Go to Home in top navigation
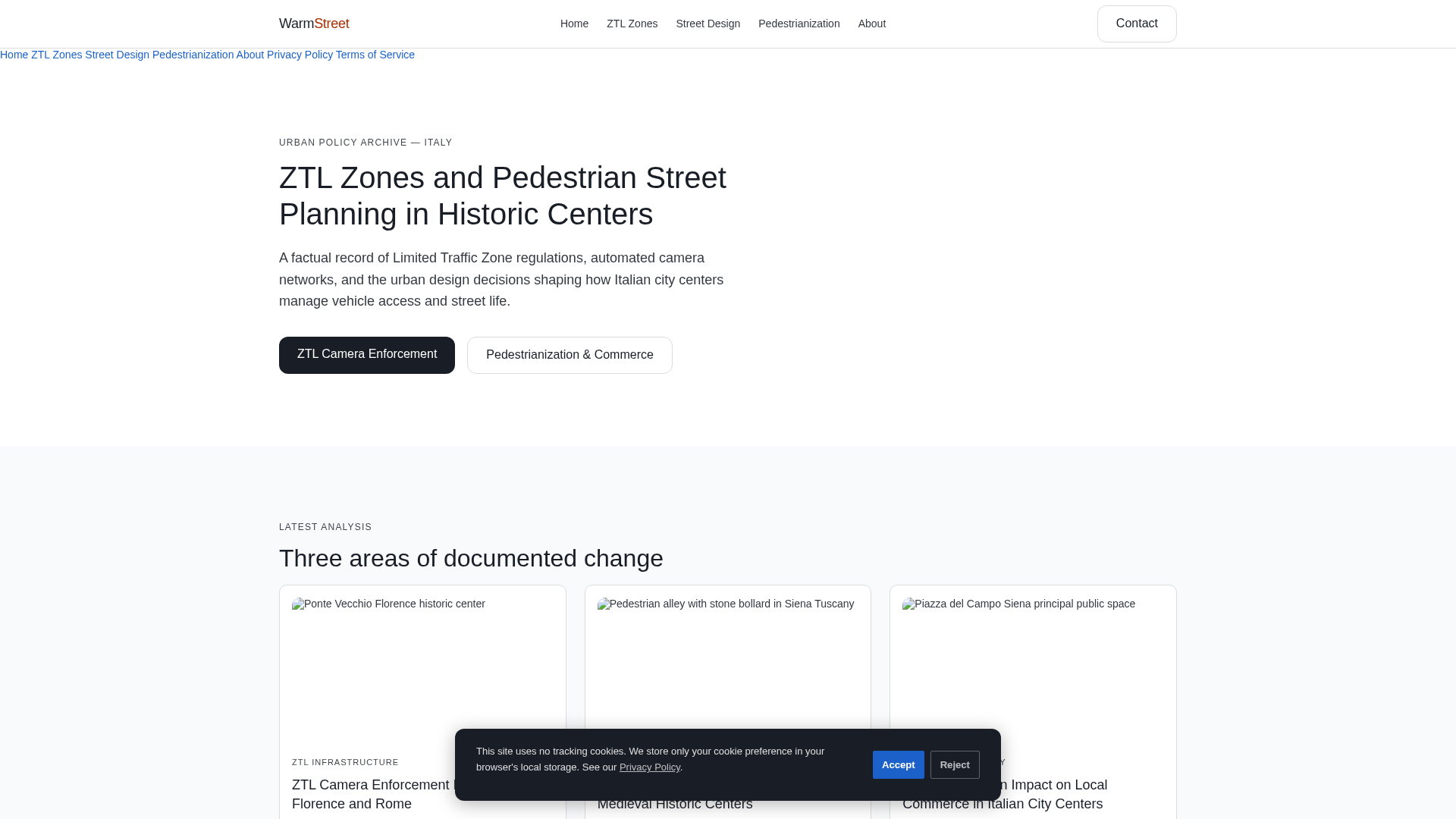The height and width of the screenshot is (819, 1456). point(574,24)
